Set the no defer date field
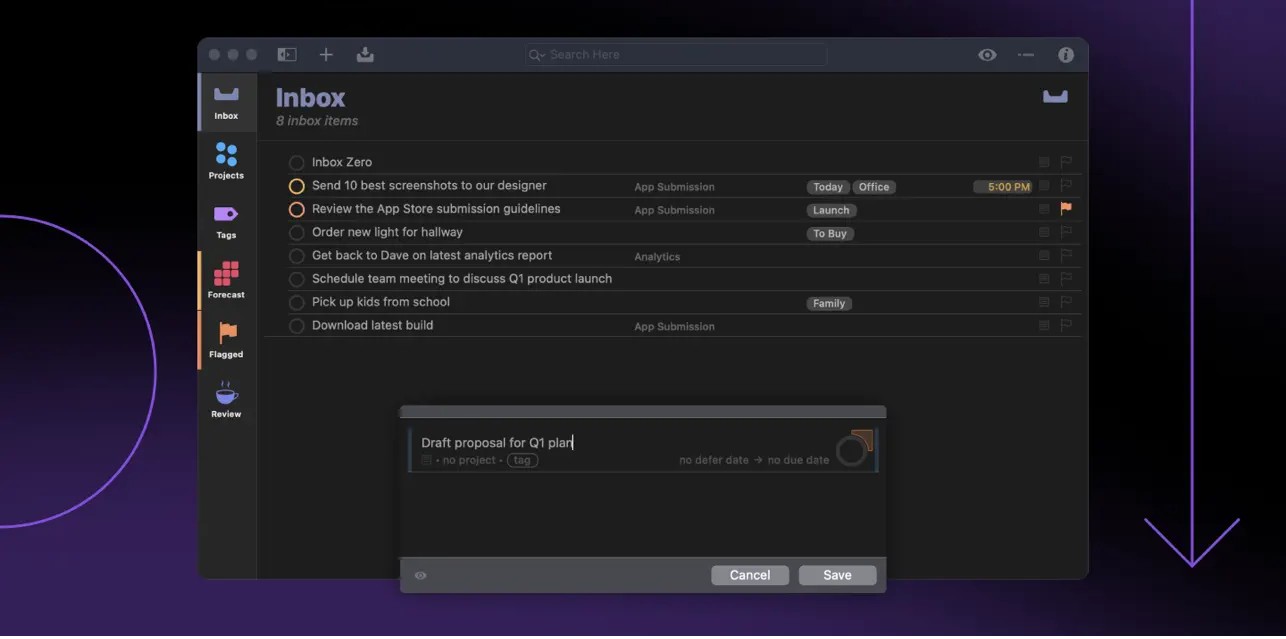Viewport: 1286px width, 639px height. 714,460
